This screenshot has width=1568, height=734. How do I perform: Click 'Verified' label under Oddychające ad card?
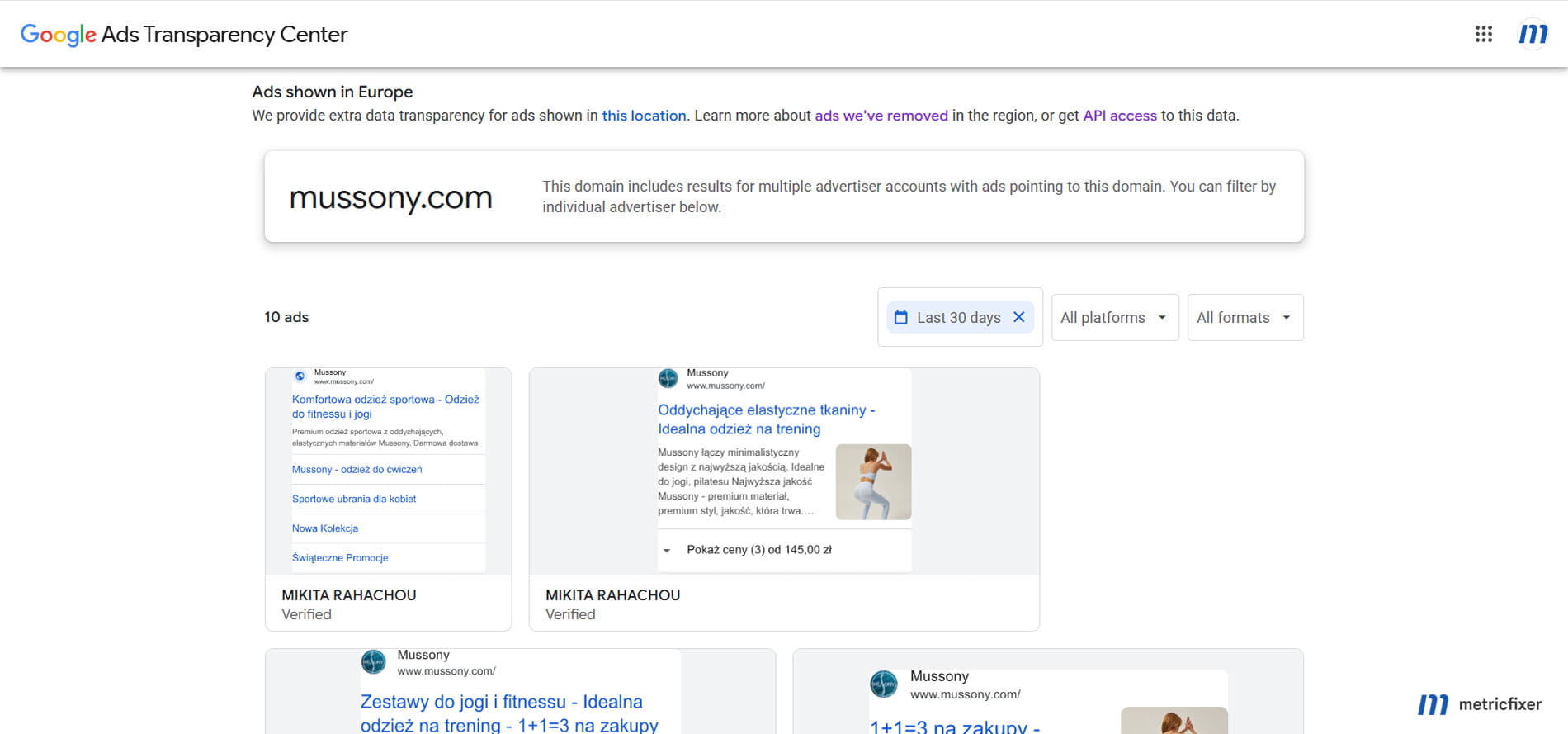[x=570, y=614]
